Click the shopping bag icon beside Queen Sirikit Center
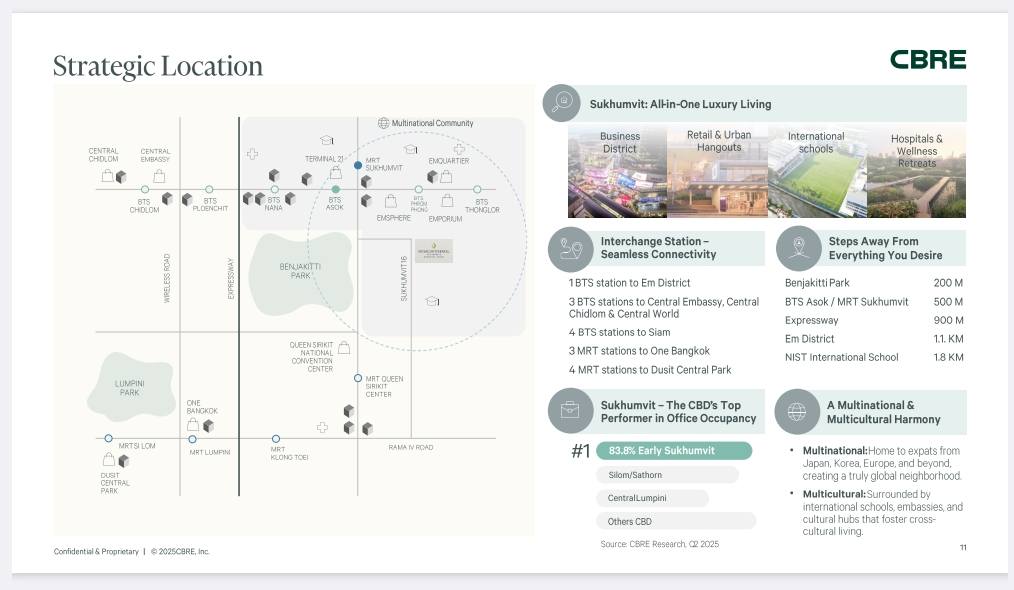 point(344,348)
